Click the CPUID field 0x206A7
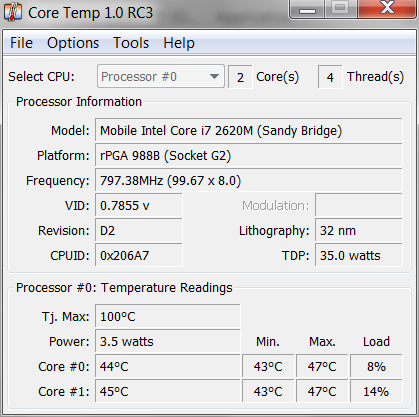This screenshot has height=417, width=419. [139, 256]
